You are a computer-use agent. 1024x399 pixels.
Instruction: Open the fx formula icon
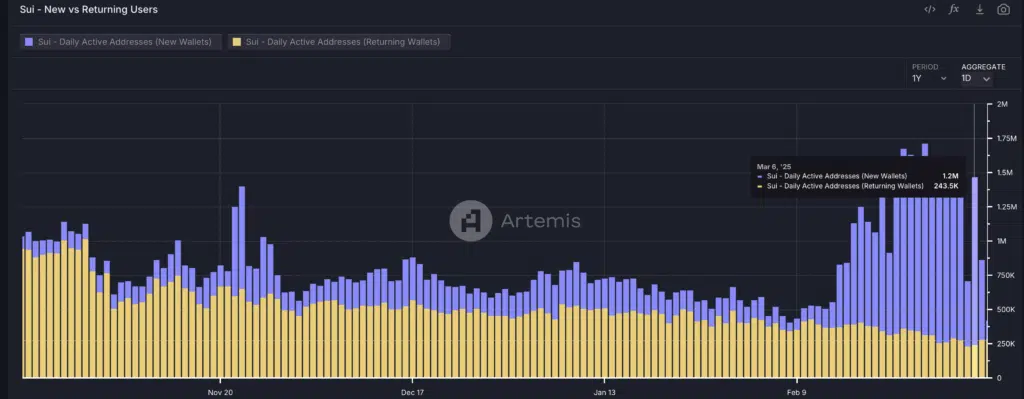tap(954, 9)
